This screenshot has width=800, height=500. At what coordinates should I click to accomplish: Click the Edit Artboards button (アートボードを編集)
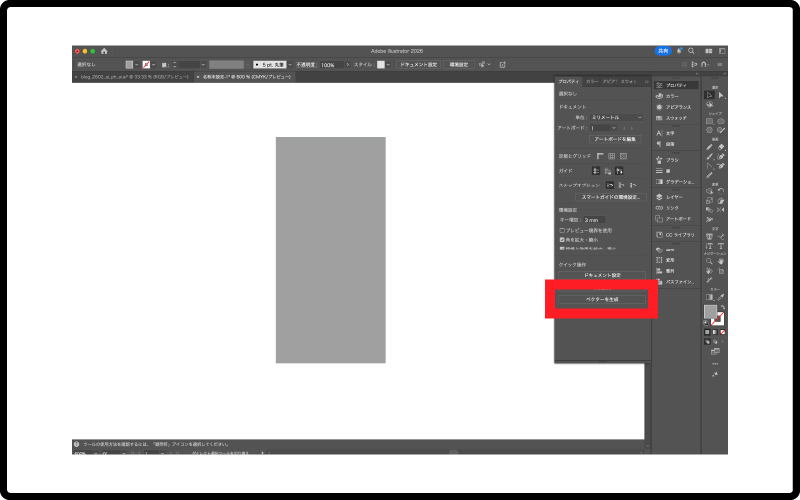pyautogui.click(x=609, y=139)
